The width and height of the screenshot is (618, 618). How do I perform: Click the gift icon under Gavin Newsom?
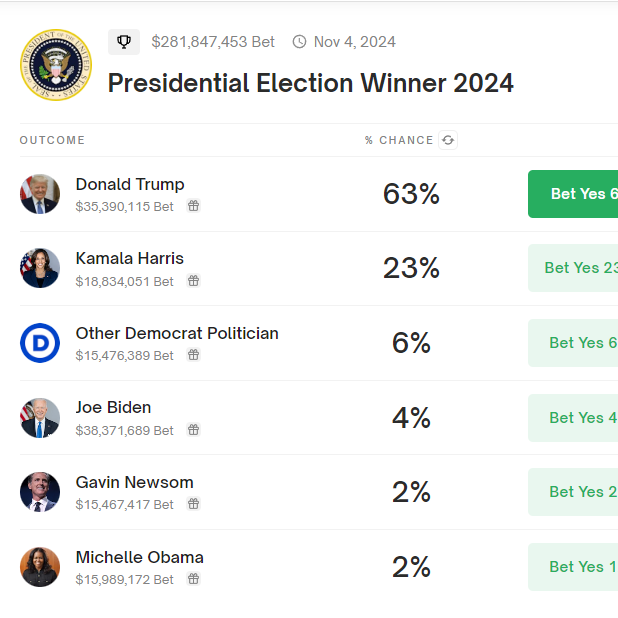click(194, 504)
